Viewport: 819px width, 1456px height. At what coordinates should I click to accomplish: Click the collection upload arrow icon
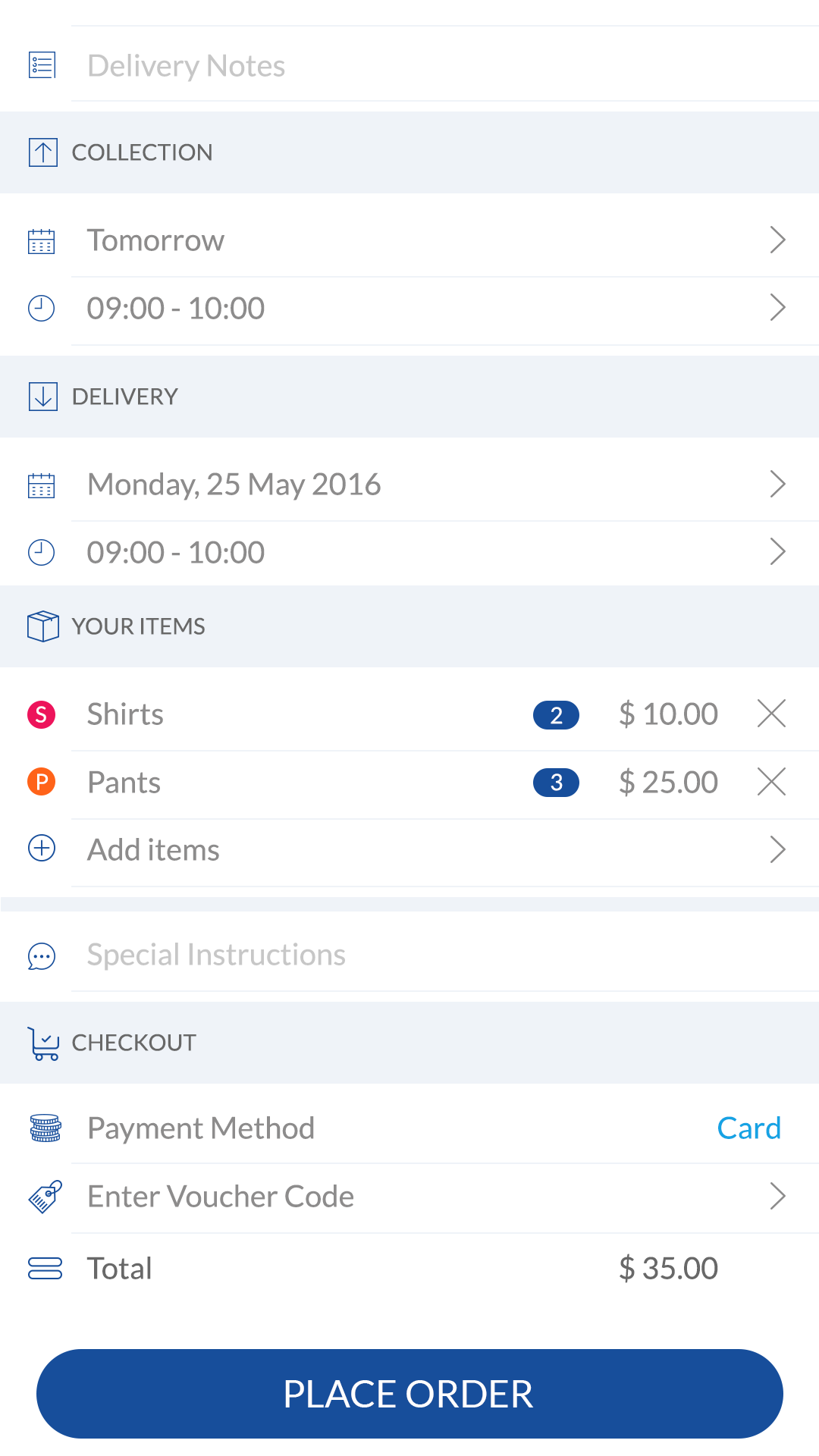42,152
